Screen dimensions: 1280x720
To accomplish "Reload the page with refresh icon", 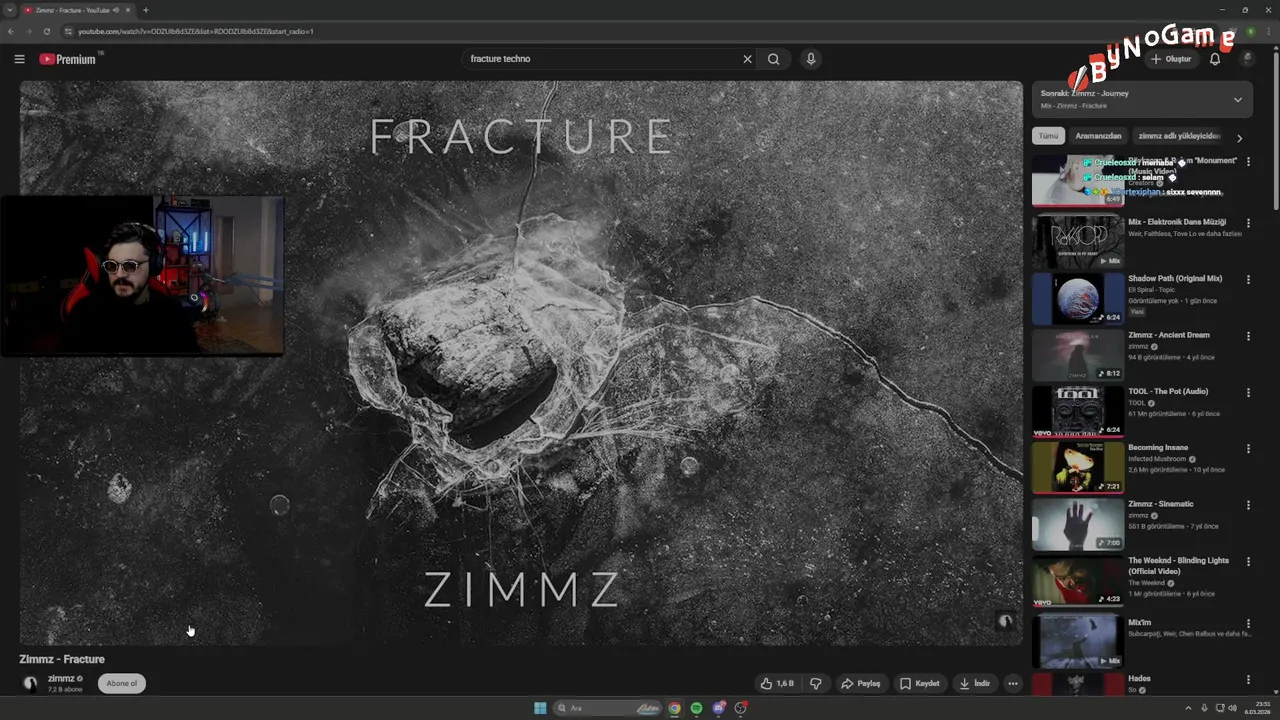I will pyautogui.click(x=47, y=31).
